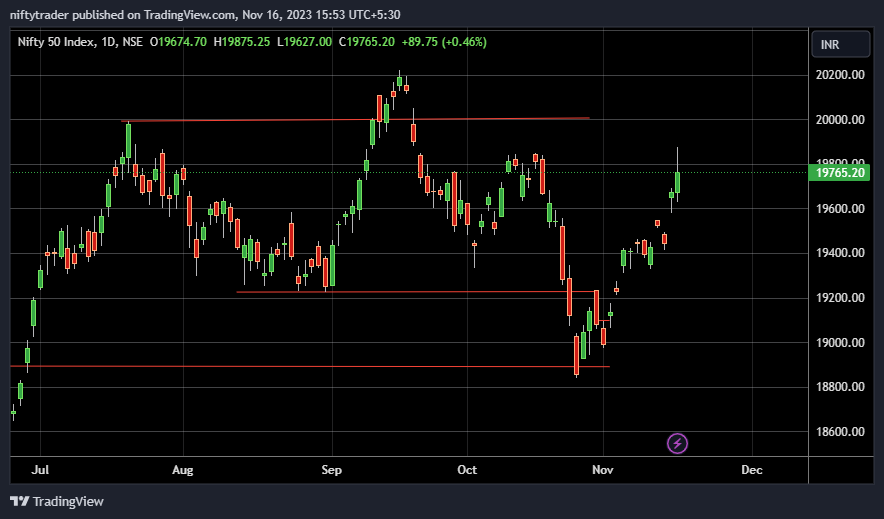Viewport: 884px width, 519px height.
Task: Click the 20000.00 price axis label
Action: (840, 119)
